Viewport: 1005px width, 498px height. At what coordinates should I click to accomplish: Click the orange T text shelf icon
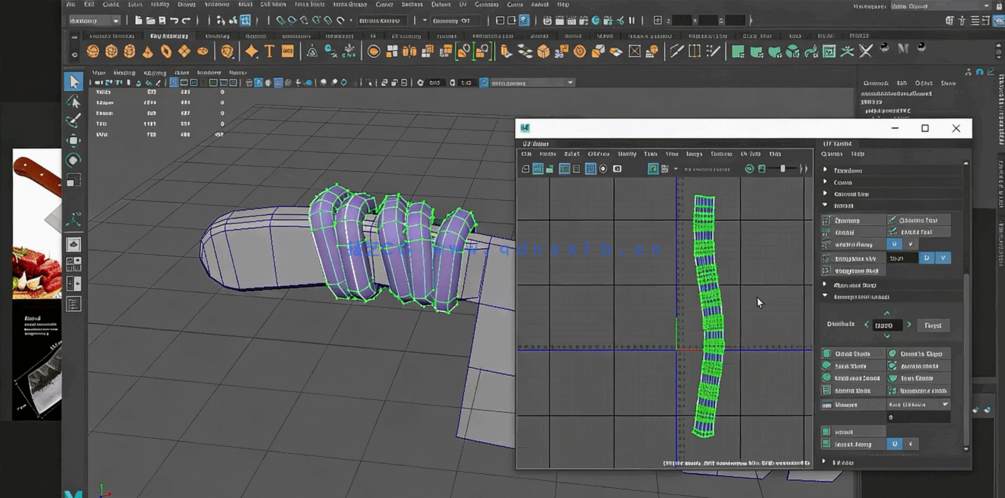pyautogui.click(x=269, y=51)
